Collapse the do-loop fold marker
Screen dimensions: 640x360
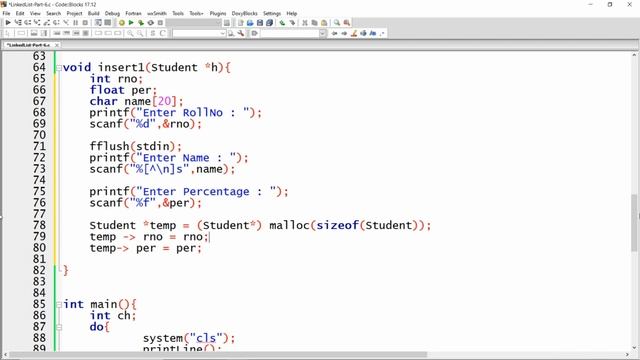coord(59,327)
